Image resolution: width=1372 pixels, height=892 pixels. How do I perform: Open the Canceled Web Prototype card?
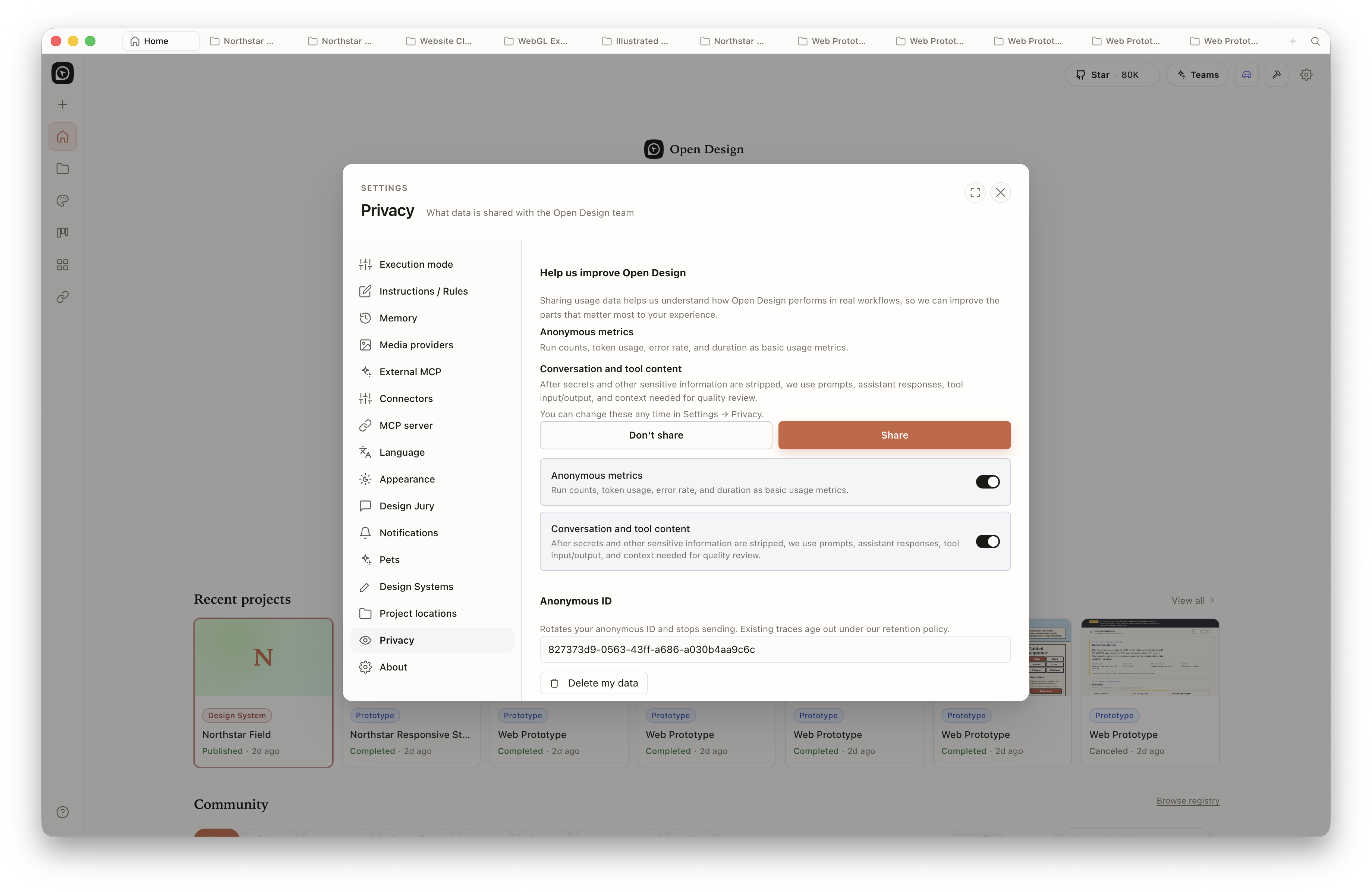(x=1150, y=693)
